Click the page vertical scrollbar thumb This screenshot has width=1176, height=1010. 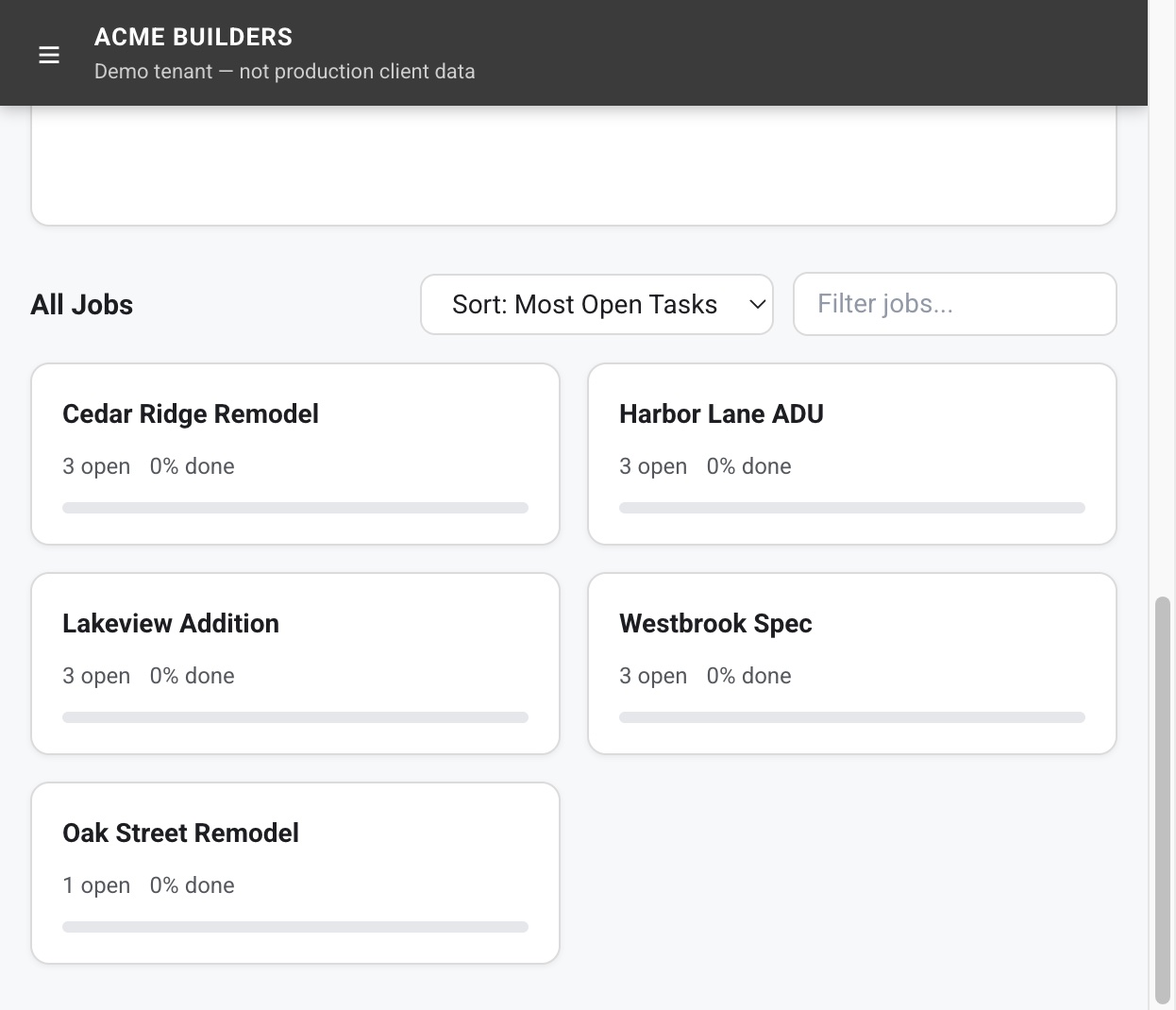coord(1163,800)
